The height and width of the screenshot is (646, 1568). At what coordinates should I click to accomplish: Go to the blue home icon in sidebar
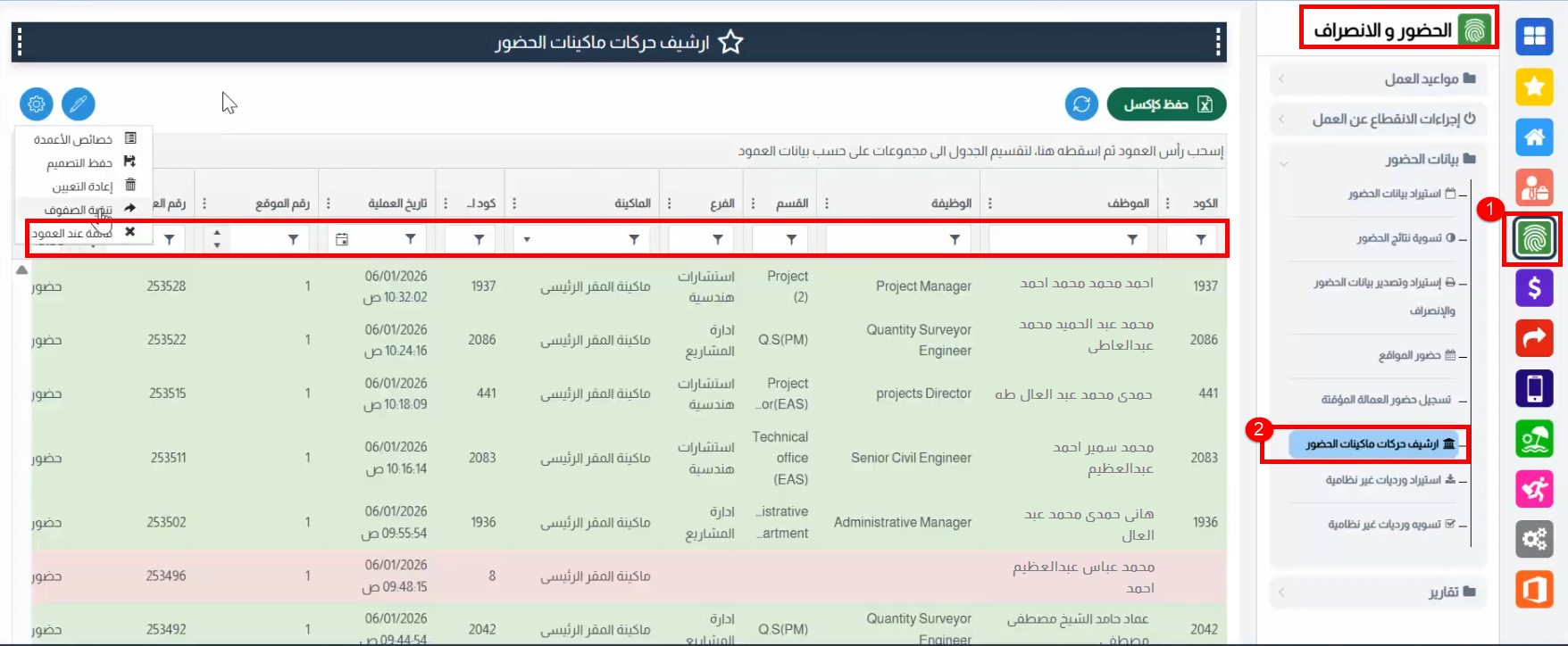point(1534,137)
